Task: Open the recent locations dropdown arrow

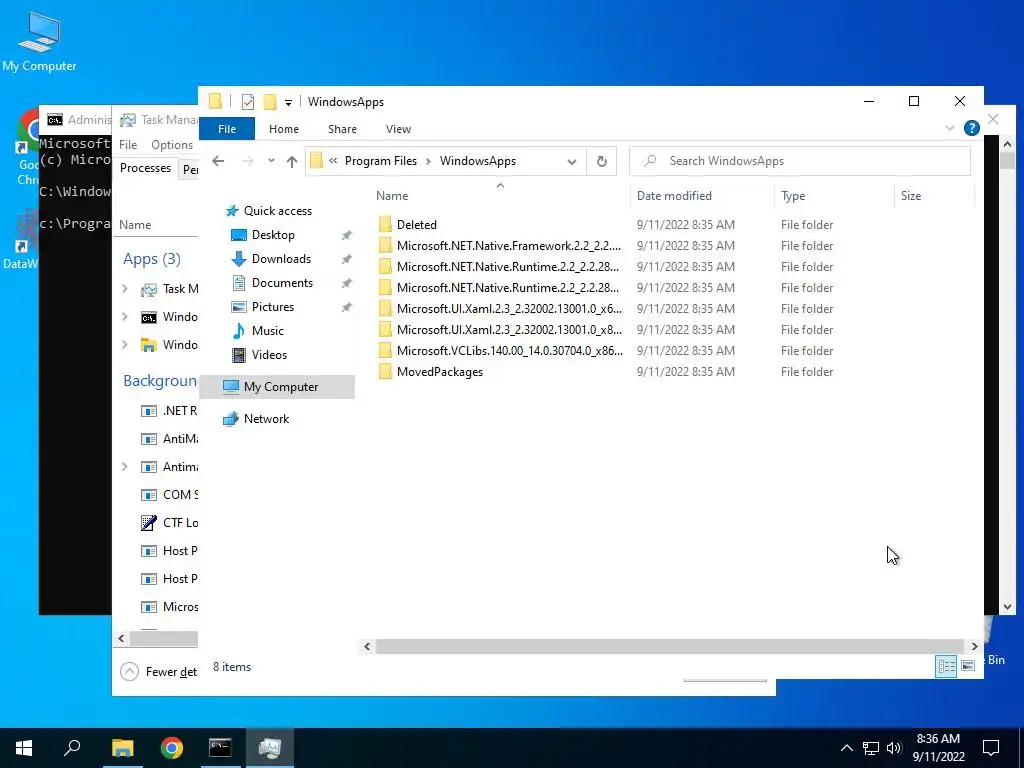Action: 271,161
